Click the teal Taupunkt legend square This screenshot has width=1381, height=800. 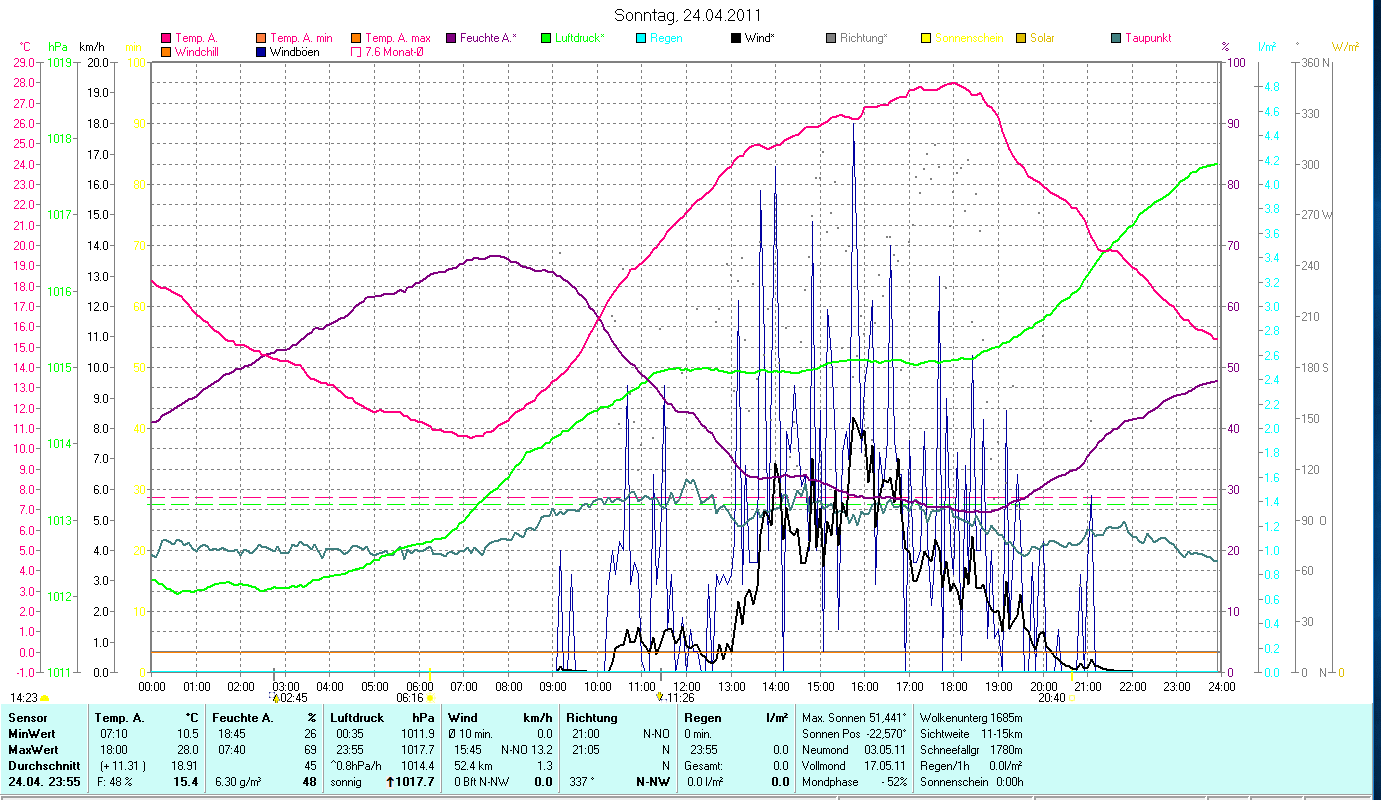(1115, 38)
